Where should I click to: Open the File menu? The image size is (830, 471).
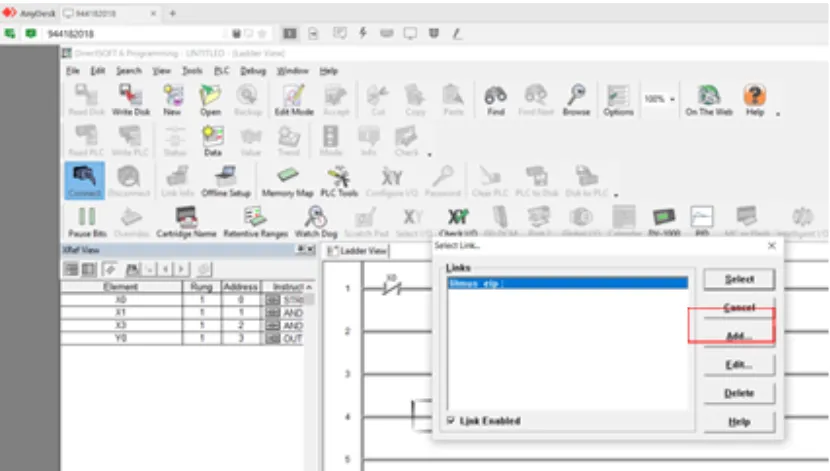[x=73, y=71]
